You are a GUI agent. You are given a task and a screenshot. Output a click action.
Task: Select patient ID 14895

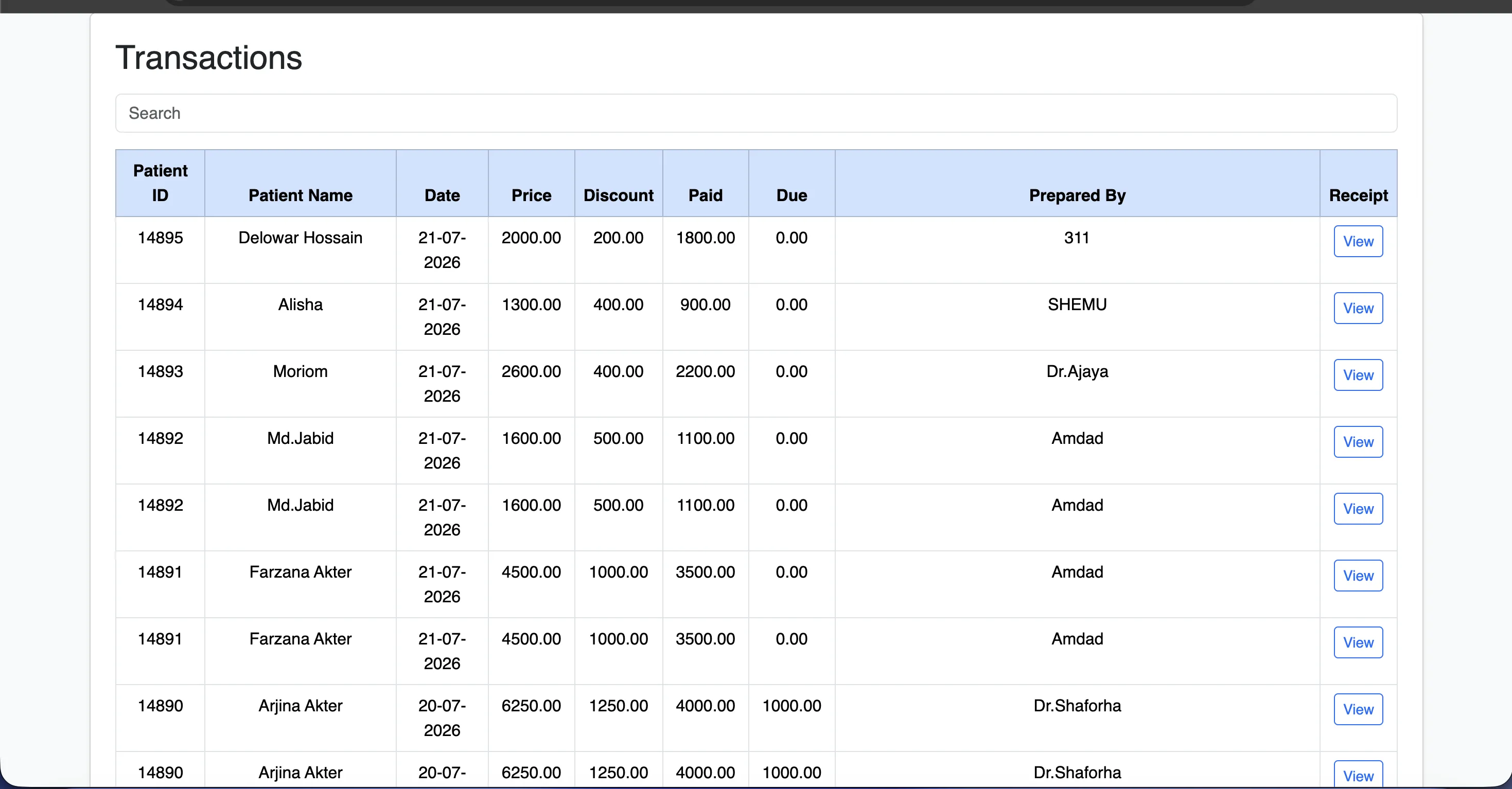(x=160, y=238)
